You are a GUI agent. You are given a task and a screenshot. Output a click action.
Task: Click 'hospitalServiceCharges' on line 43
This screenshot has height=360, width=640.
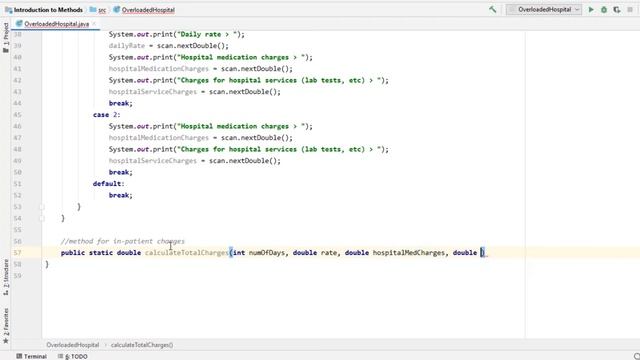tap(153, 92)
